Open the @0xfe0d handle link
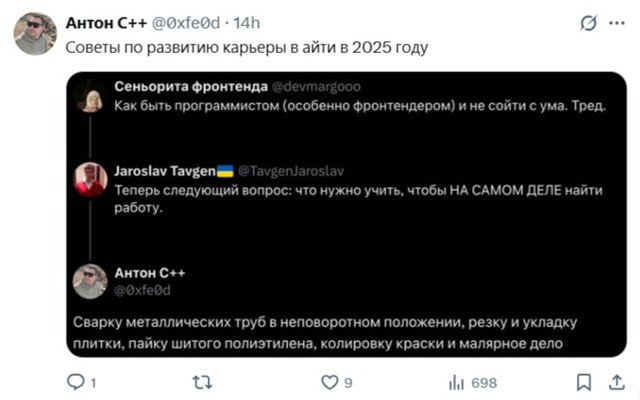Image resolution: width=640 pixels, height=400 pixels. click(x=186, y=23)
